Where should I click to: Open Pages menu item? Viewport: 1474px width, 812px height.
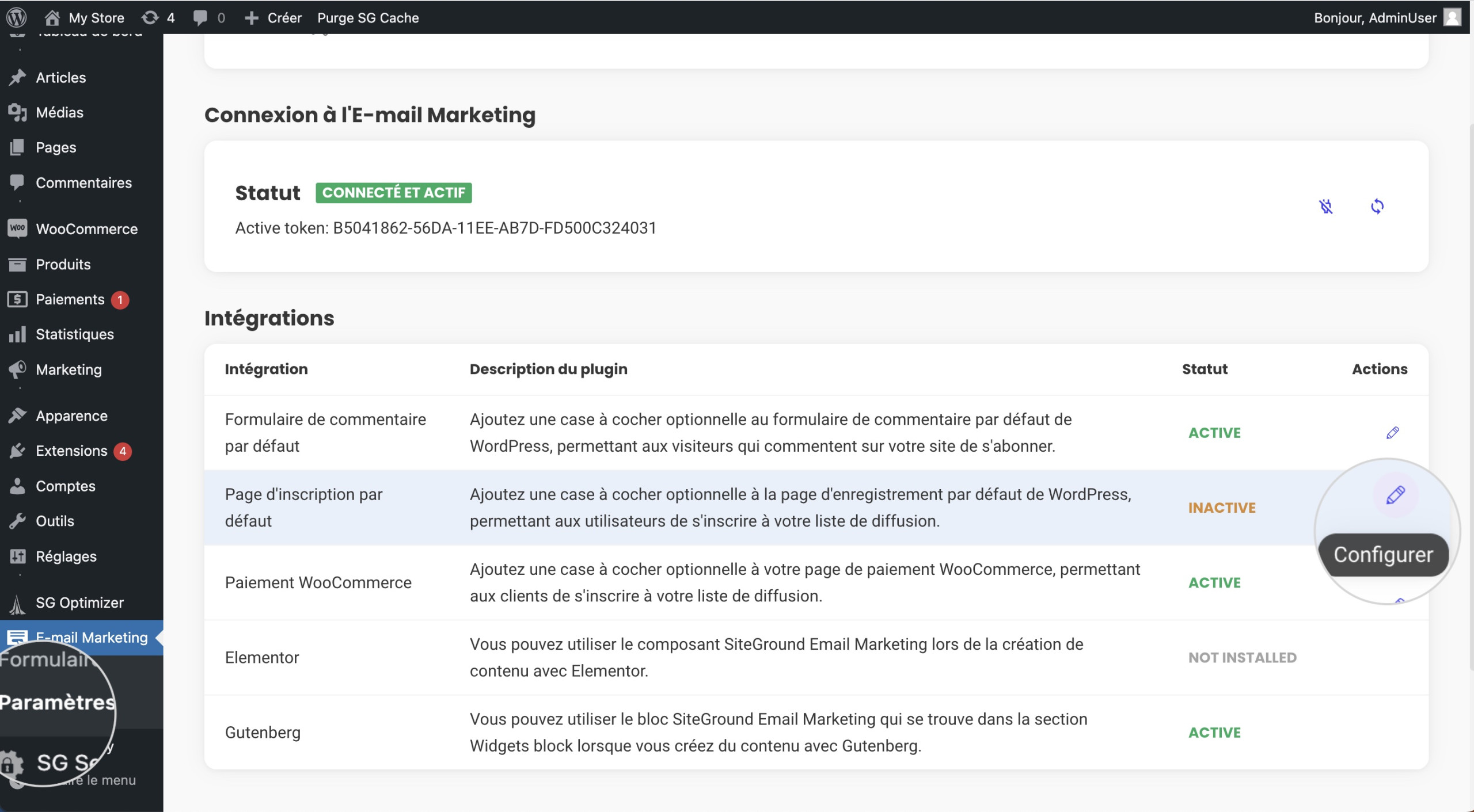56,147
